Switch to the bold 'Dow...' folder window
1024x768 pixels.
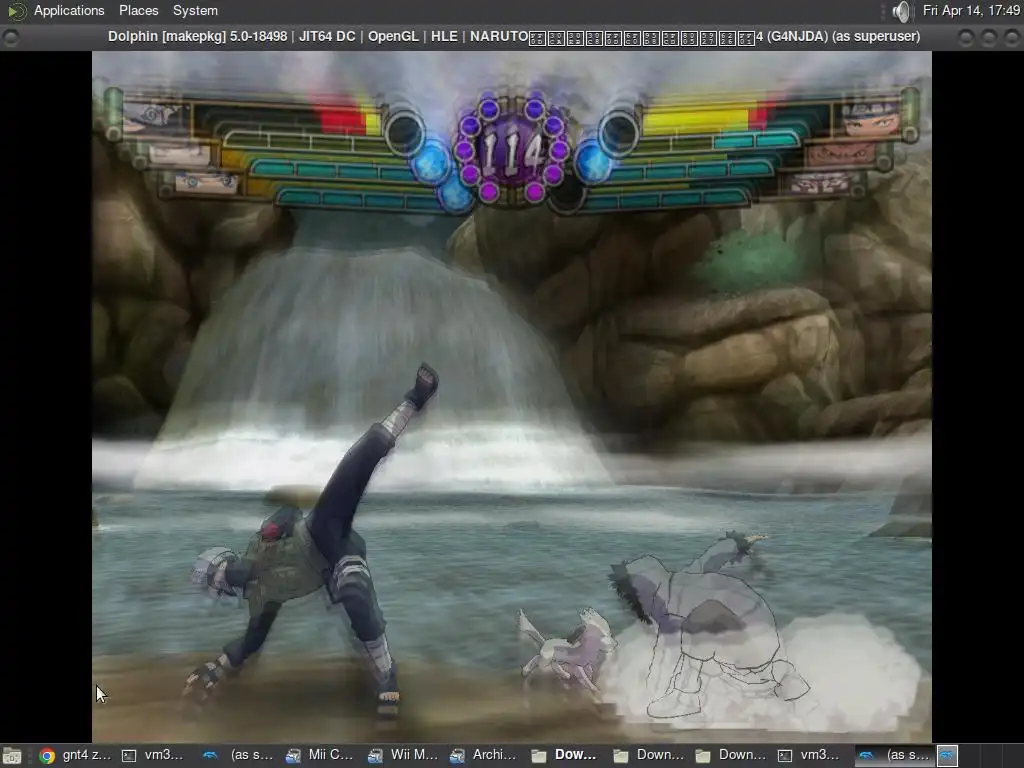[566, 755]
